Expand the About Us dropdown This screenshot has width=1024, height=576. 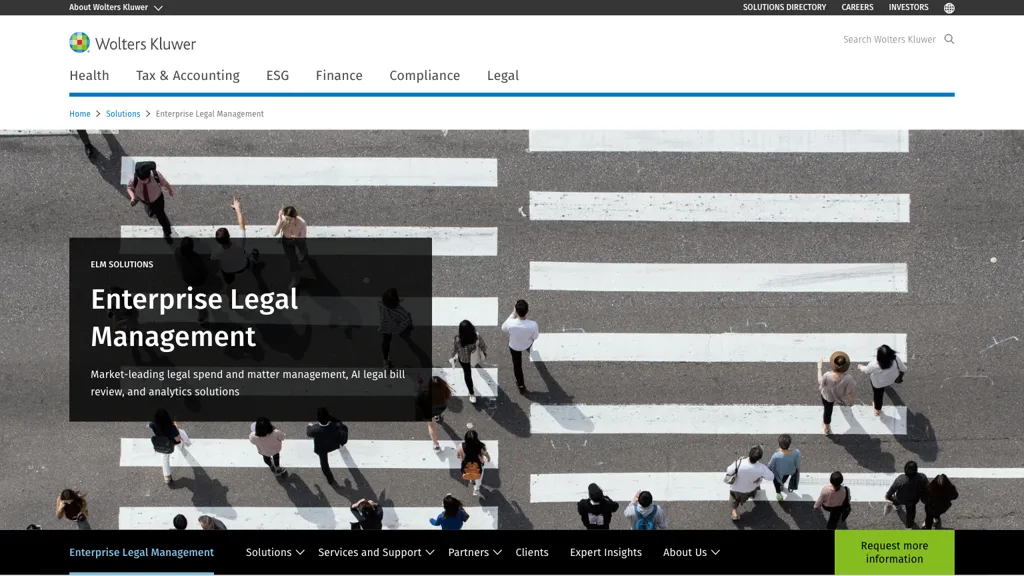tap(692, 552)
